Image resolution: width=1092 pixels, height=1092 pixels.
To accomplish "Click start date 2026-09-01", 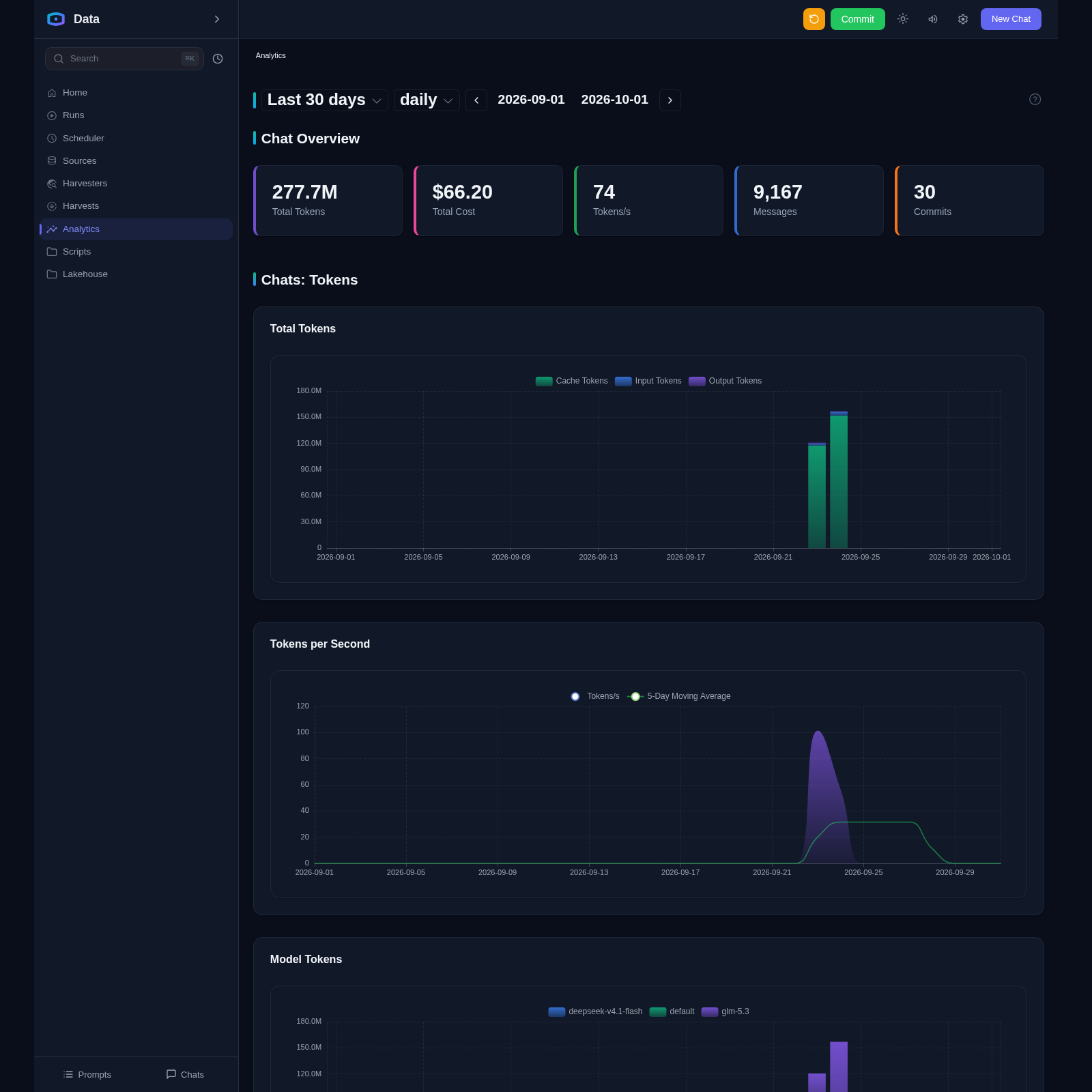I will [531, 100].
